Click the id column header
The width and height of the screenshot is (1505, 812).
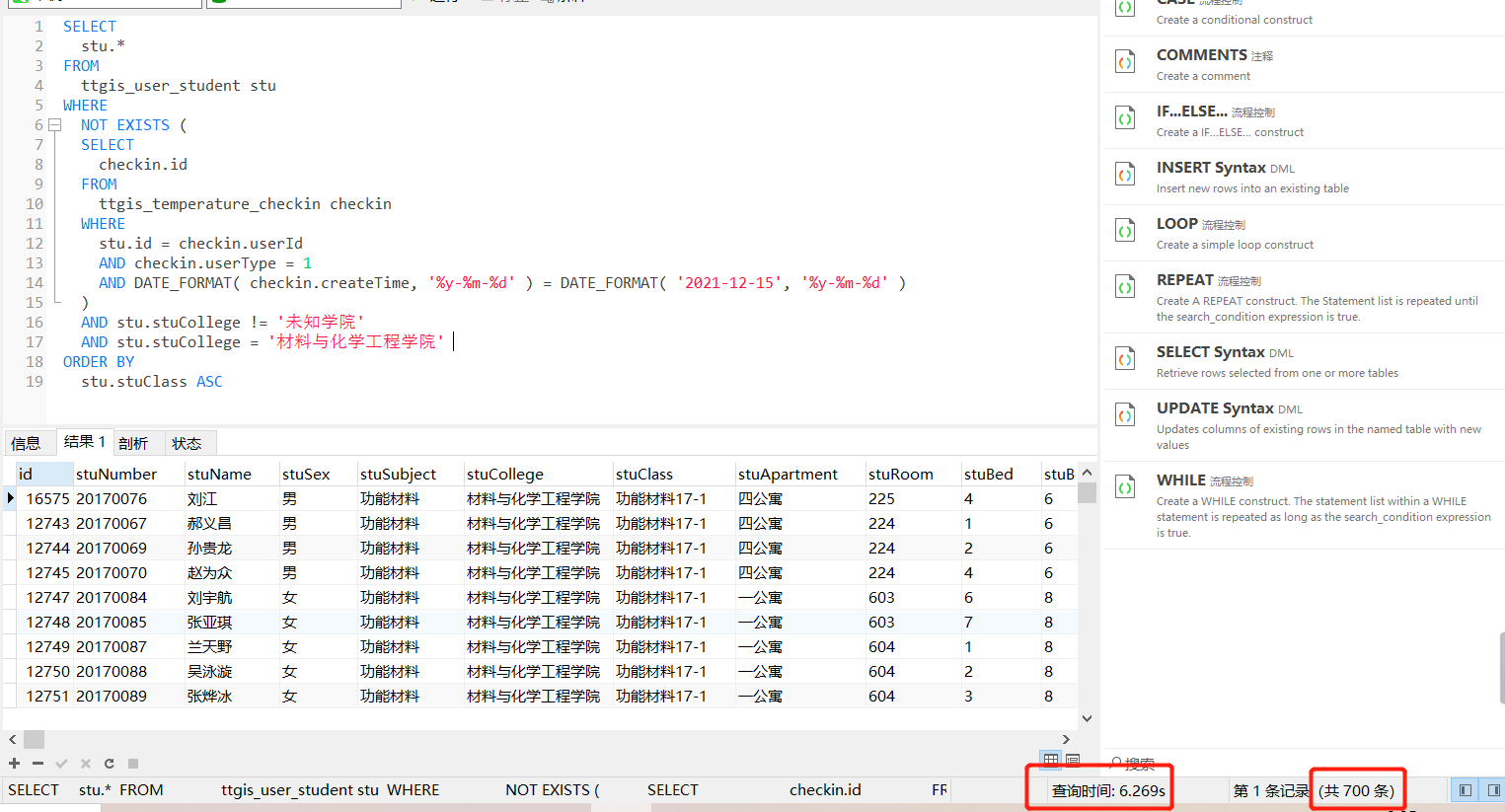click(44, 474)
